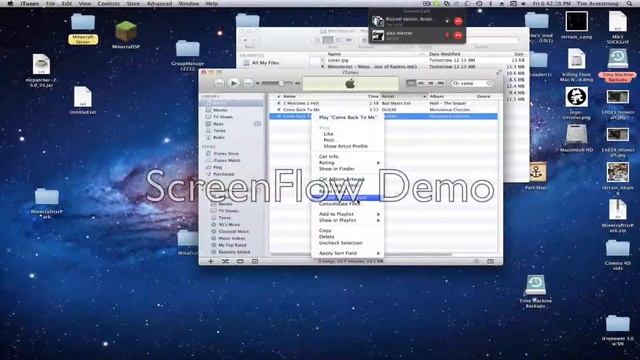Select the Minecraft Server desktop folder

click(x=83, y=28)
